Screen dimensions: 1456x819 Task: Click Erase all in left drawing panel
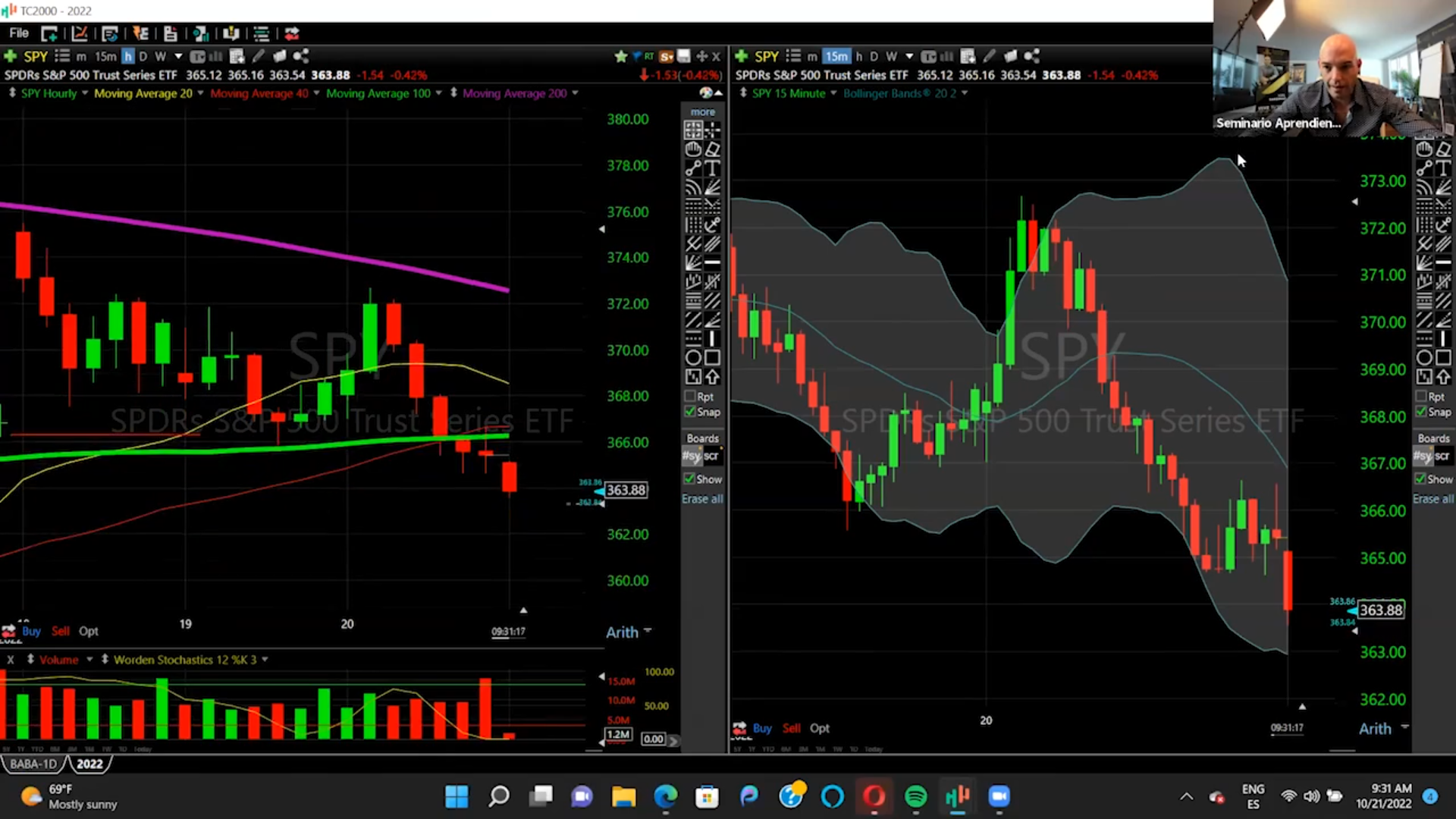click(701, 499)
